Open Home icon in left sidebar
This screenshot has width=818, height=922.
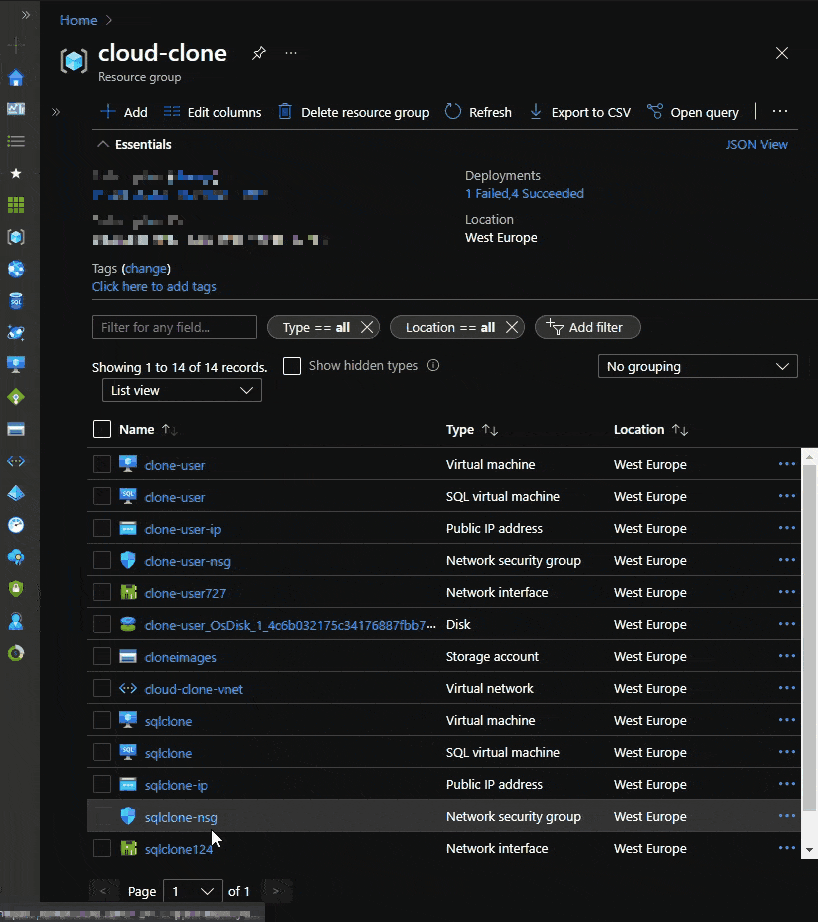[16, 78]
